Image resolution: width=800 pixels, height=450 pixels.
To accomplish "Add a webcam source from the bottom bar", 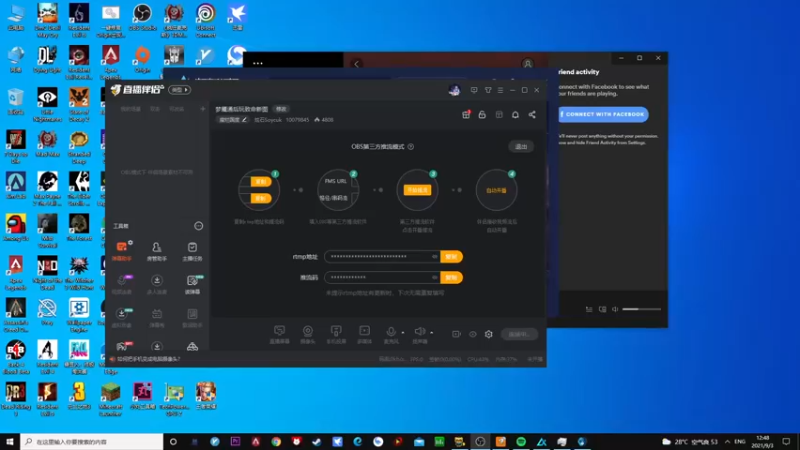I will (308, 334).
